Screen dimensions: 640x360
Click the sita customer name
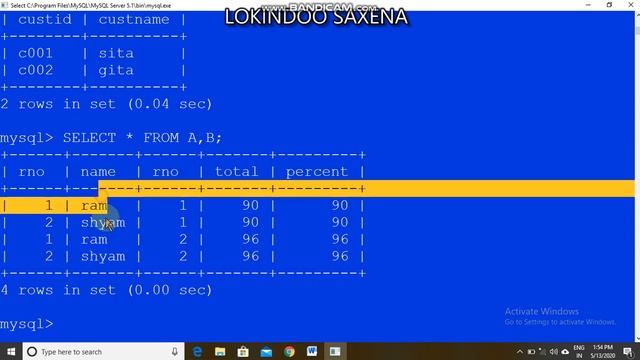tap(116, 53)
